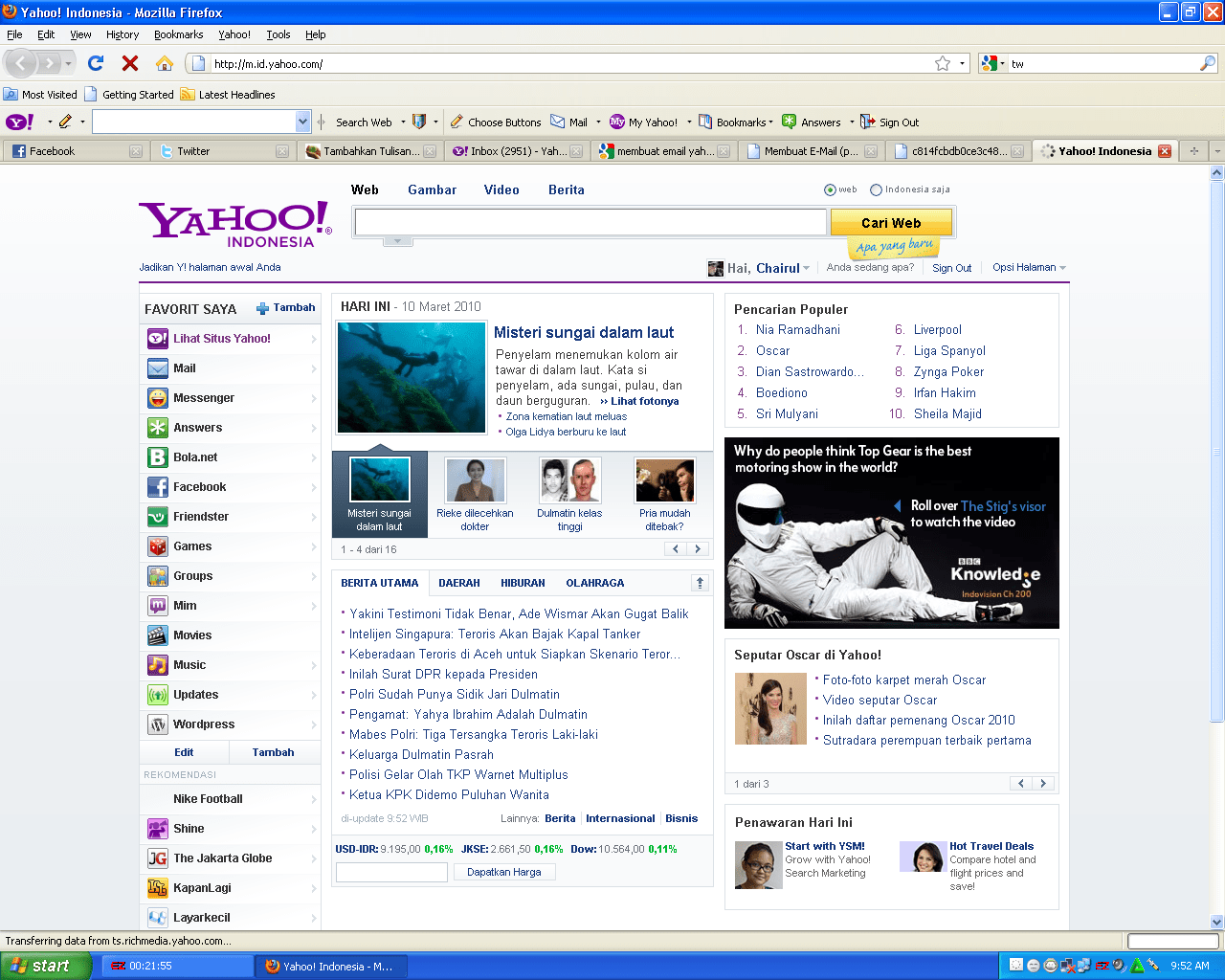The width and height of the screenshot is (1225, 980).
Task: Expand the Opsi Halaman dropdown
Action: coord(1062,268)
